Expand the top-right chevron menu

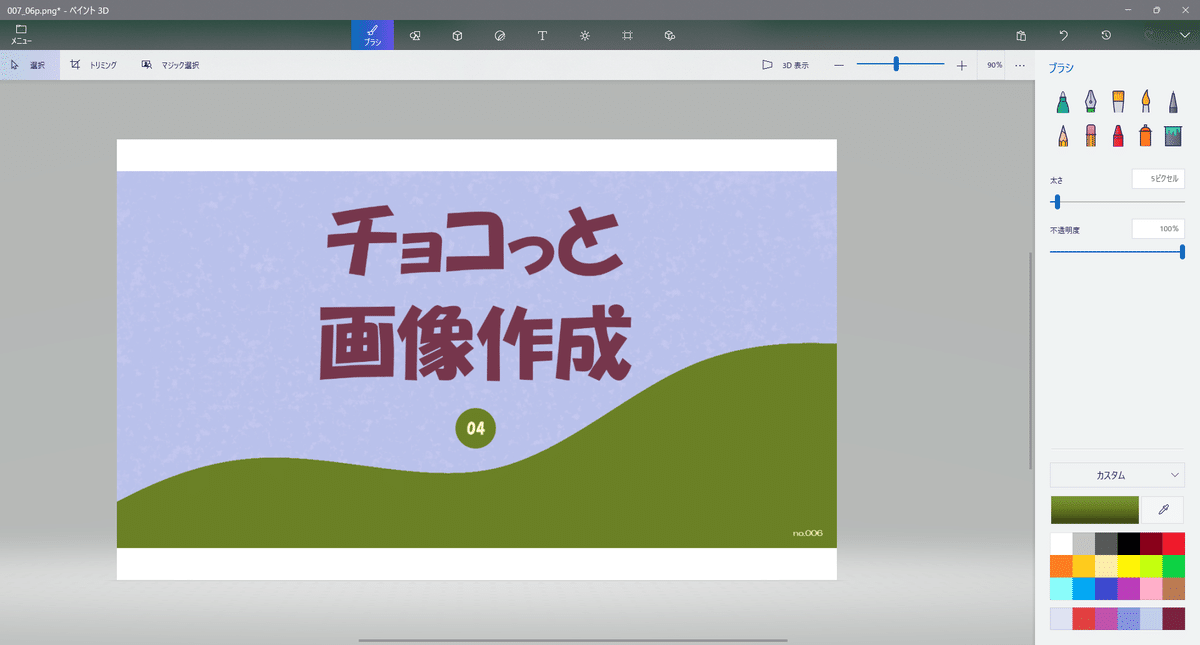(x=1185, y=35)
